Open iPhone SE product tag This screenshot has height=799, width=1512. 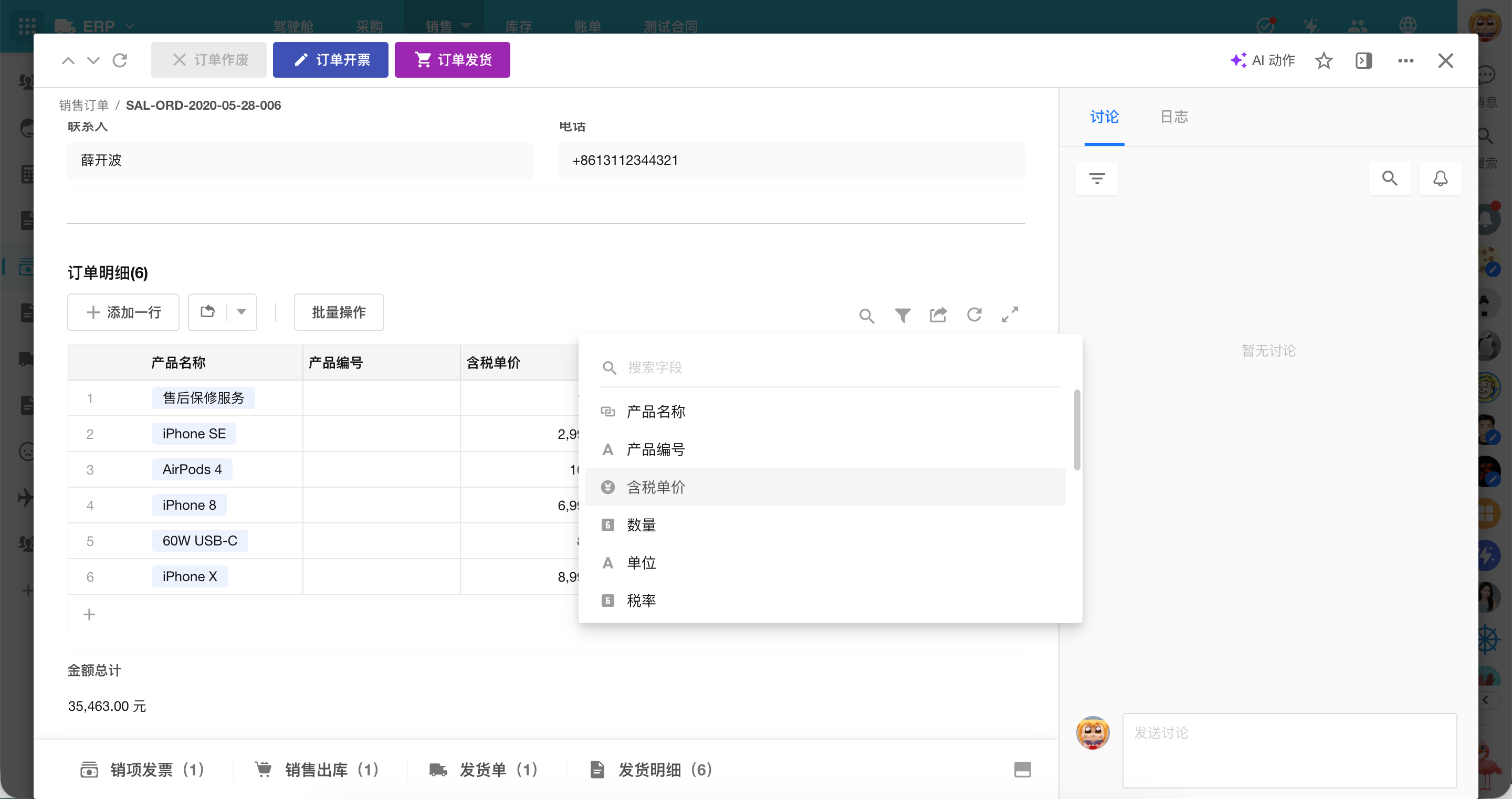pyautogui.click(x=194, y=434)
